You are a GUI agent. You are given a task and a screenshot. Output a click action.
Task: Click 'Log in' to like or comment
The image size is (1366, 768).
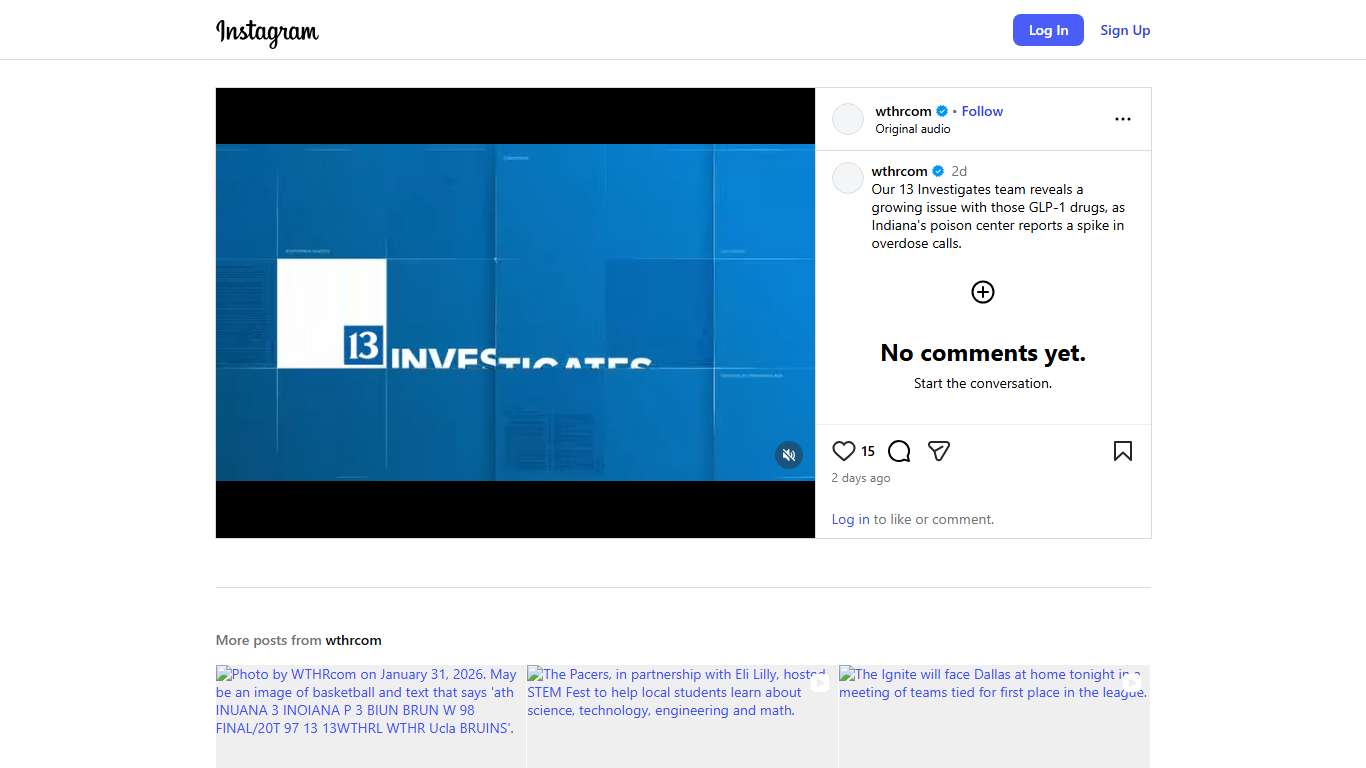850,519
